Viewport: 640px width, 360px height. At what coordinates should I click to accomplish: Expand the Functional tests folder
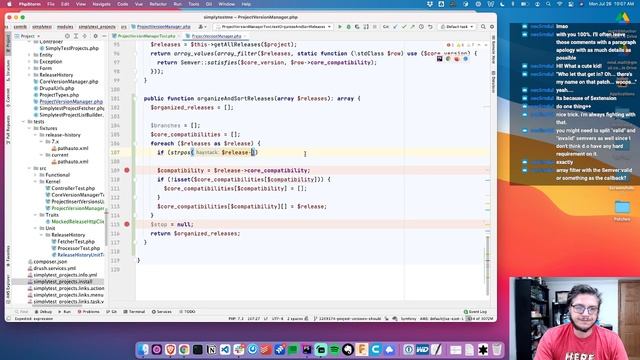(x=36, y=175)
